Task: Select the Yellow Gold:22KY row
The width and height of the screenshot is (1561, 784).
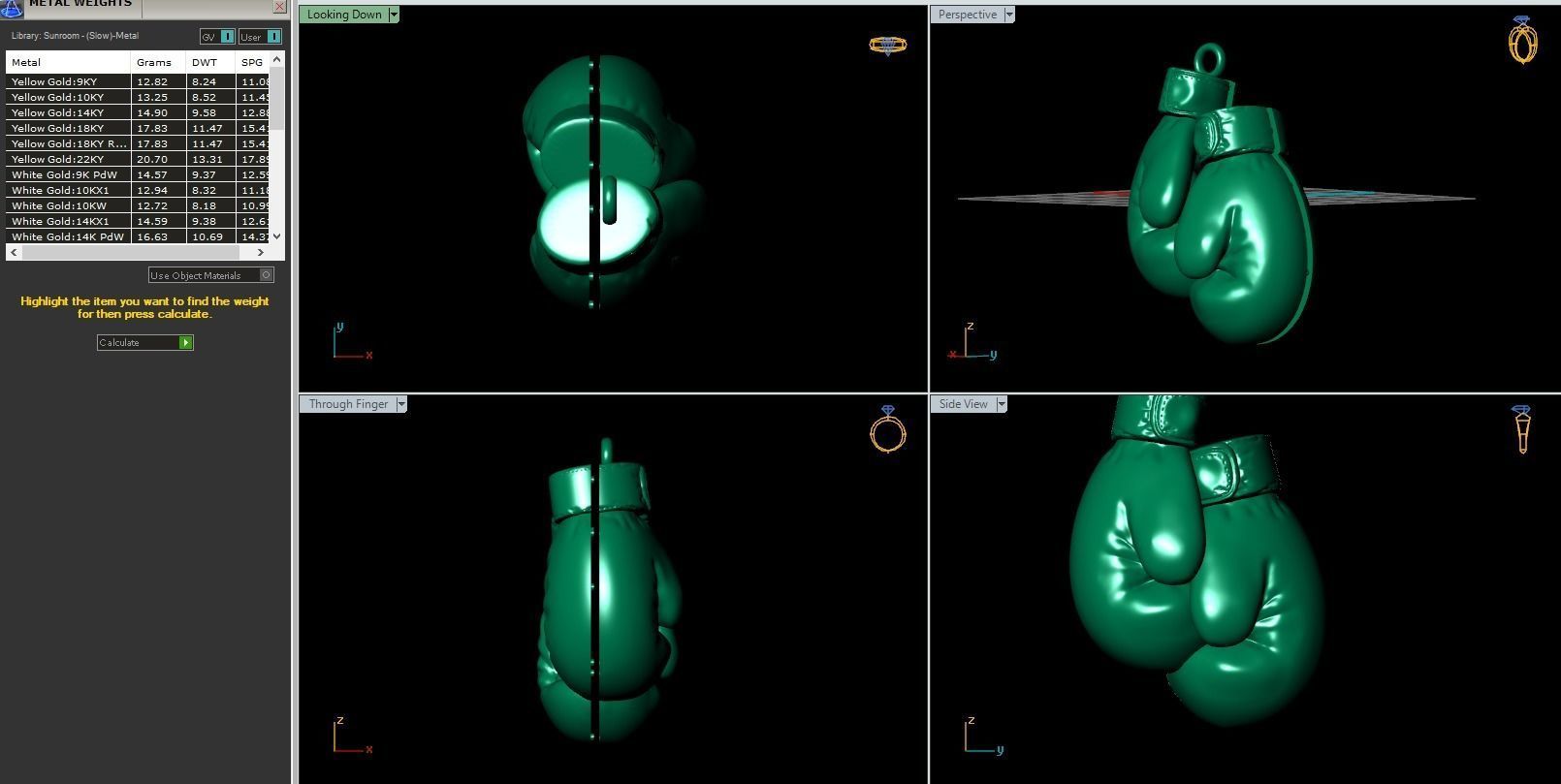Action: 138,159
